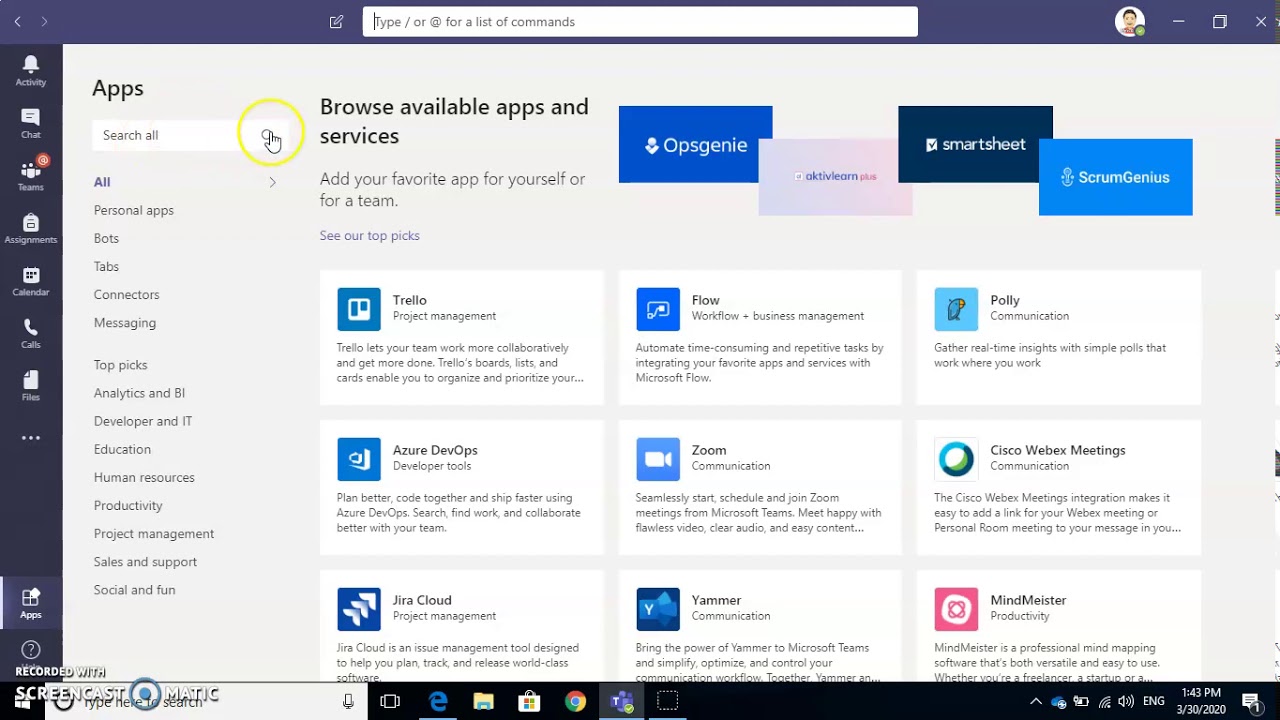The width and height of the screenshot is (1280, 720).
Task: Click the back navigation arrow
Action: 17,21
